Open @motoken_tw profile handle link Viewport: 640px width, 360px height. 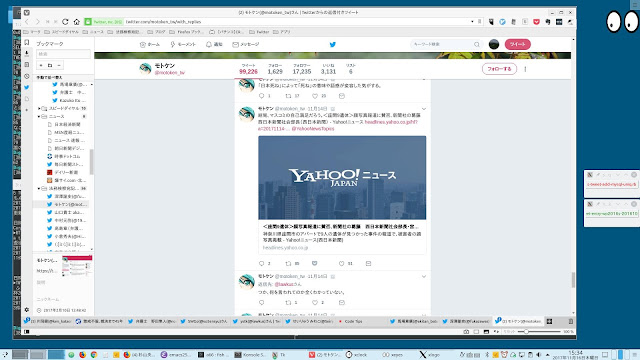[169, 73]
